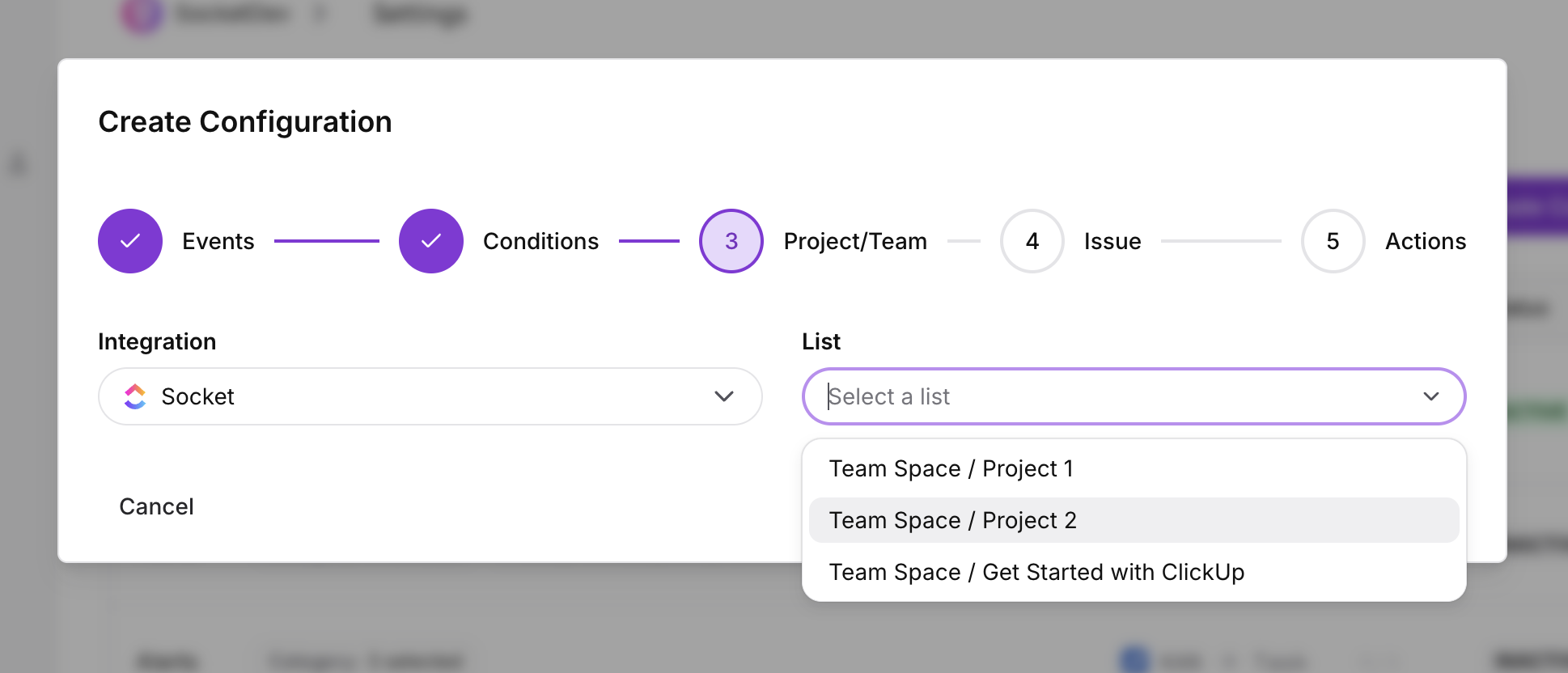Click the Create Configuration heading
The image size is (1568, 673).
point(245,122)
